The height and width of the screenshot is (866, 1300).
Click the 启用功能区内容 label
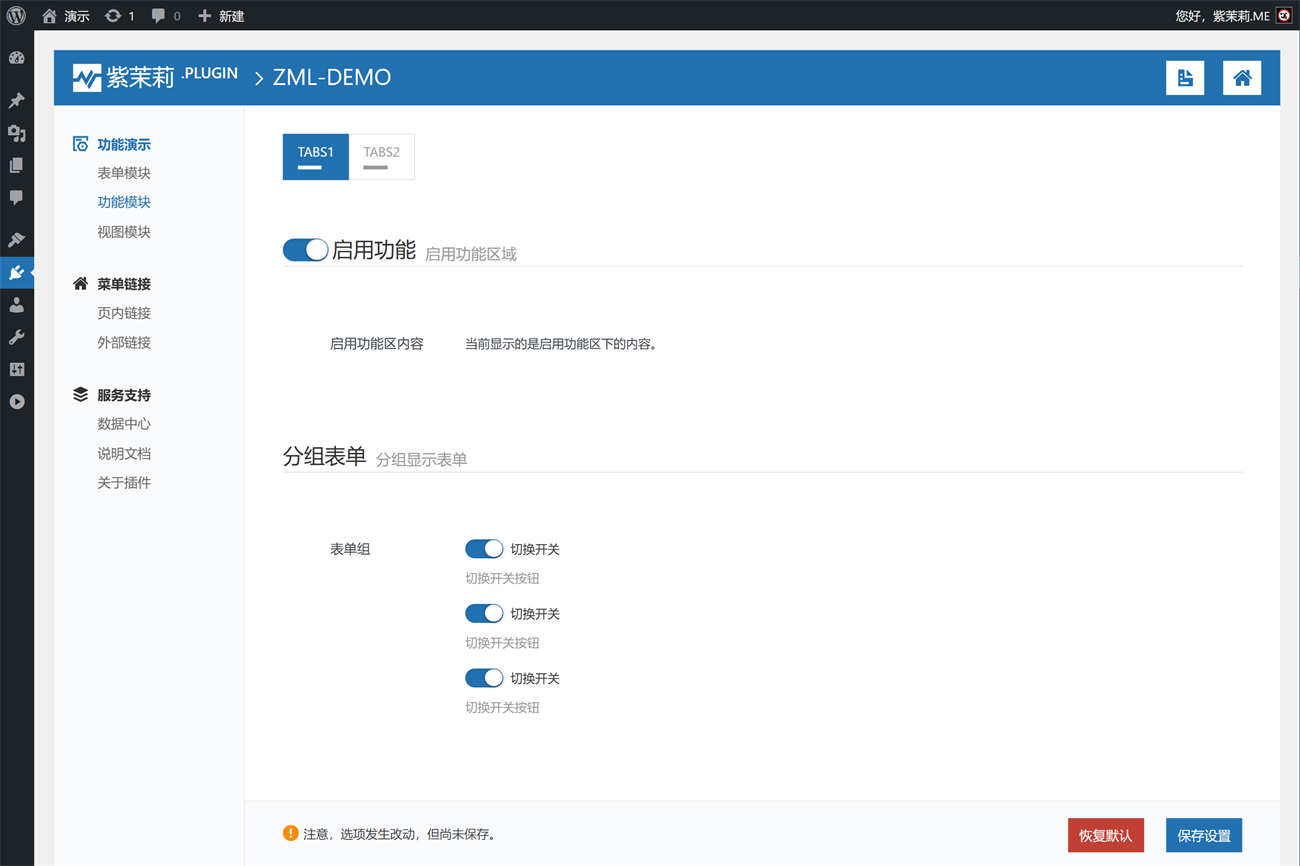pyautogui.click(x=377, y=344)
